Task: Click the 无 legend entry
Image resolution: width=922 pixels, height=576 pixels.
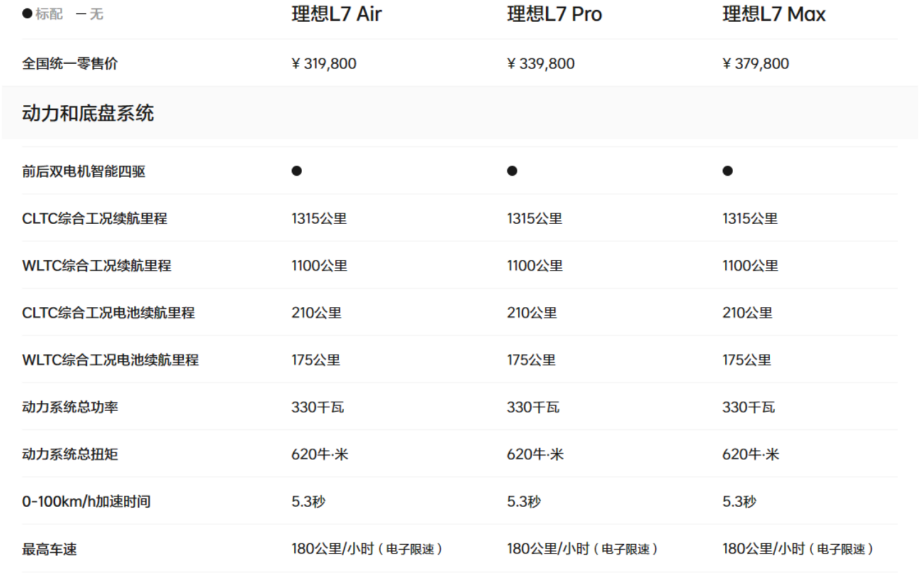Action: [x=89, y=14]
